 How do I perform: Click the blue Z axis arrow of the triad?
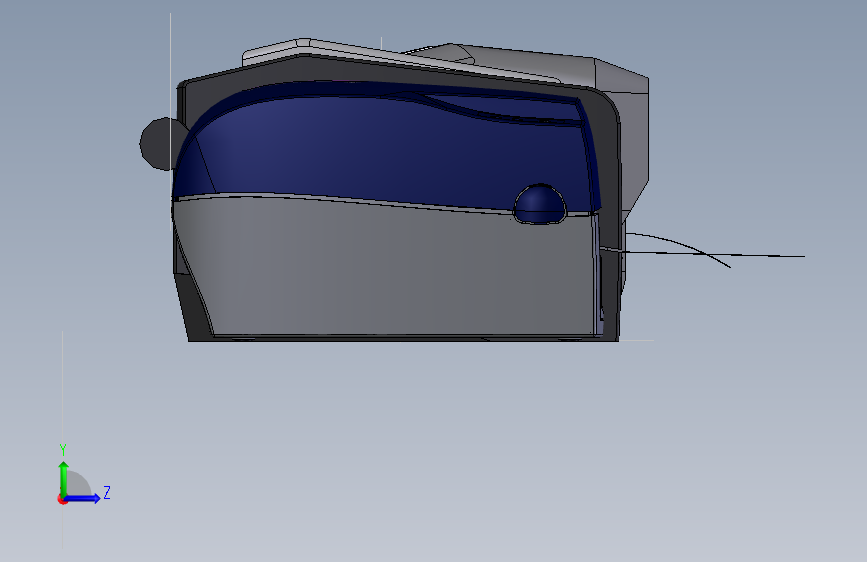(x=83, y=498)
